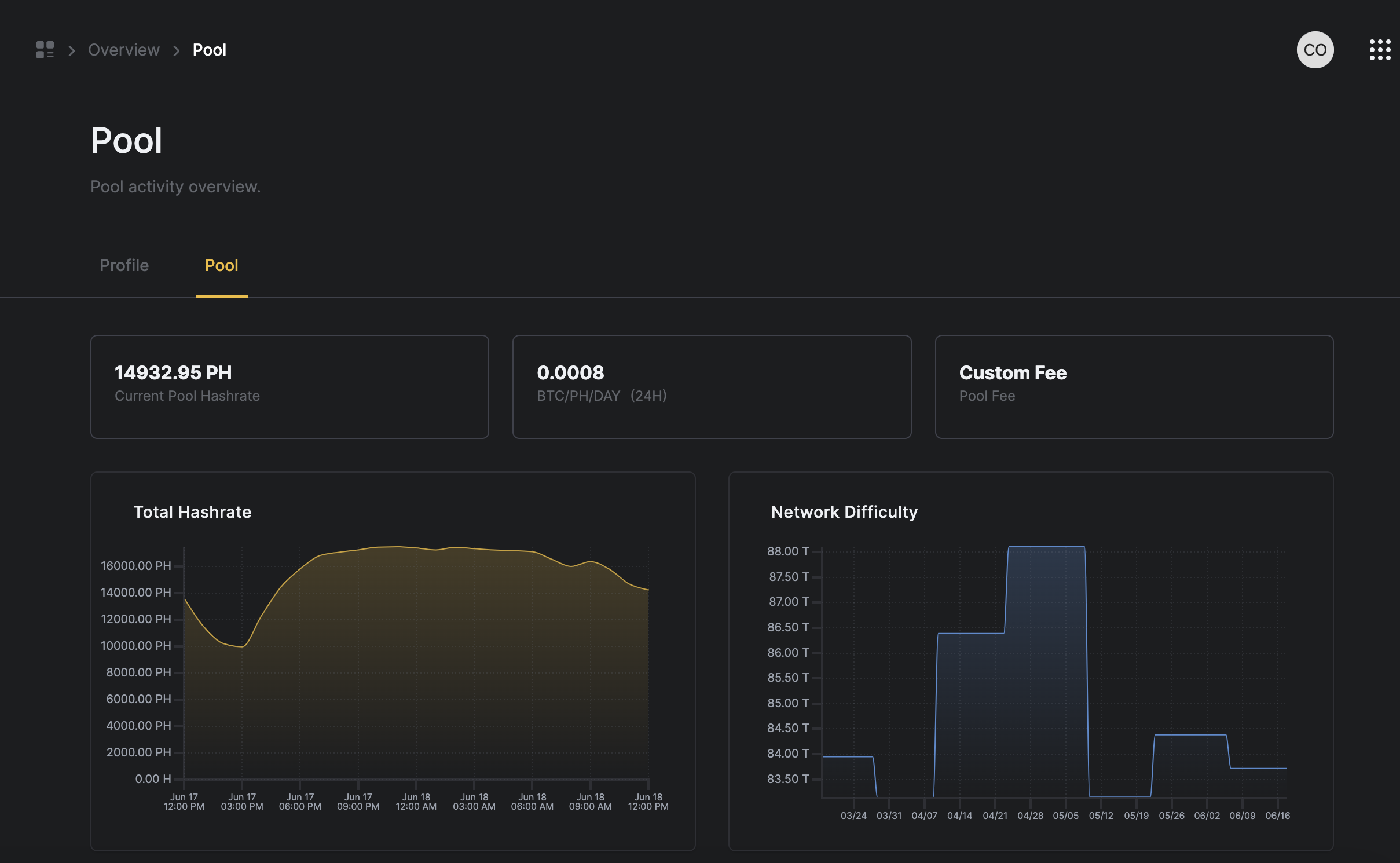Select the Pool tab
The image size is (1400, 863).
click(x=221, y=265)
